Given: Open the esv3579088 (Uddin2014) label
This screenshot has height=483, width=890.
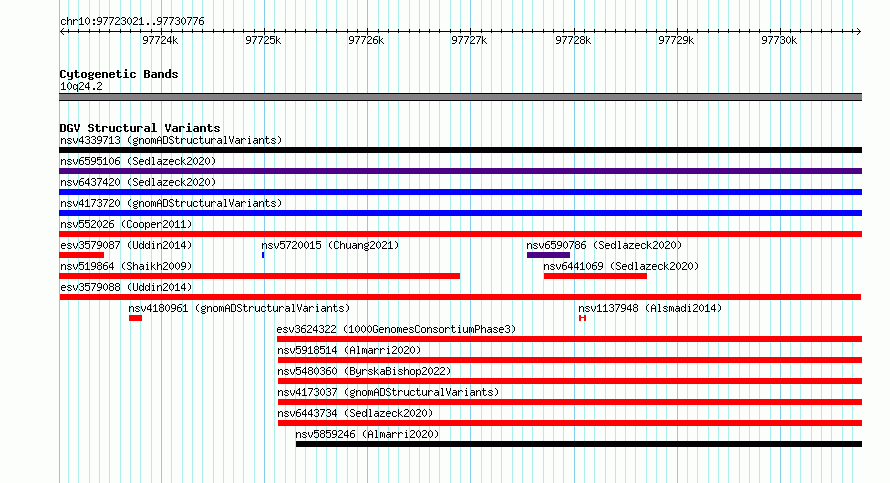Looking at the screenshot, I should pyautogui.click(x=126, y=287).
